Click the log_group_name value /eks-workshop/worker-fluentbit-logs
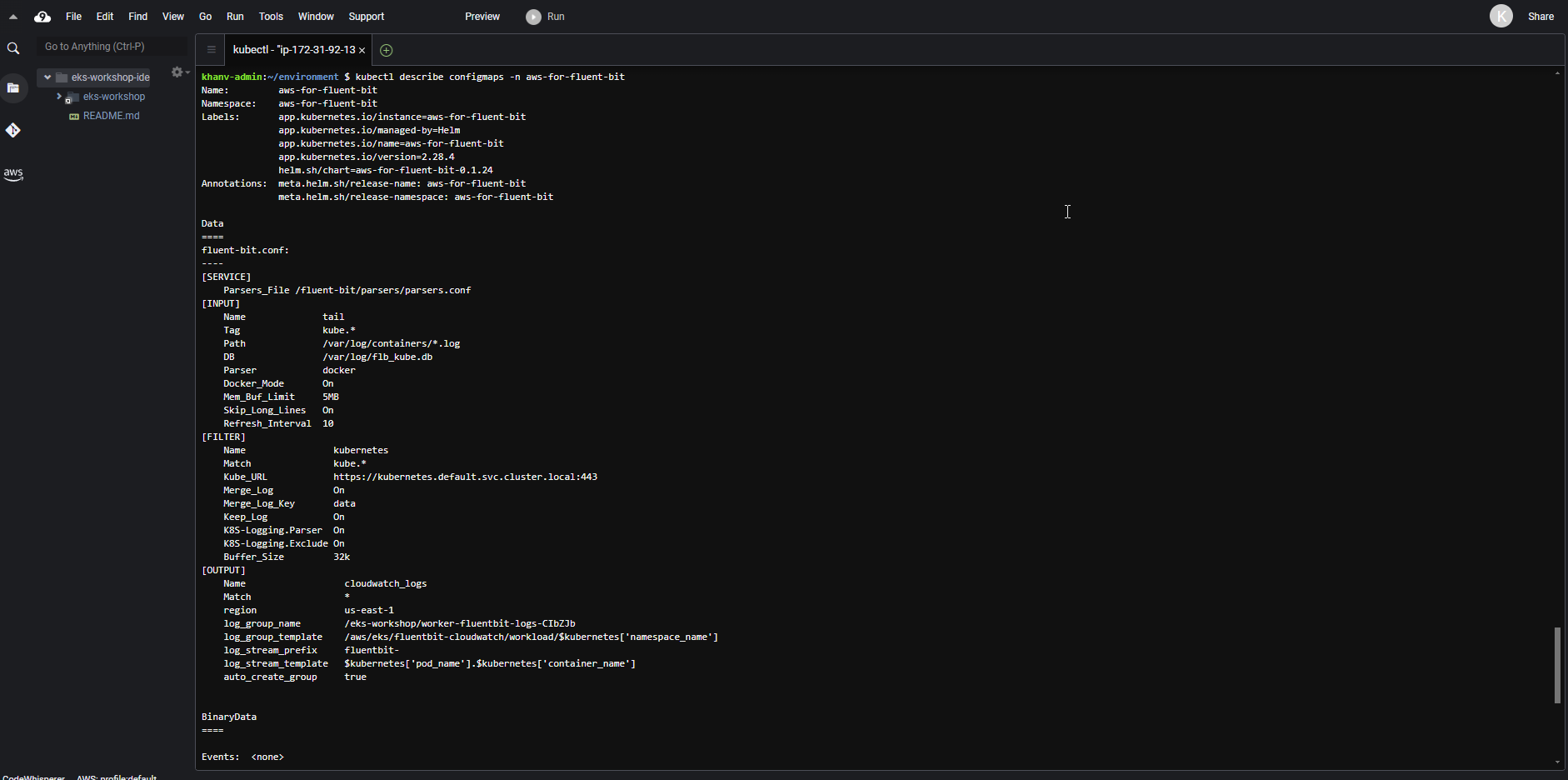This screenshot has width=1568, height=780. tap(460, 623)
